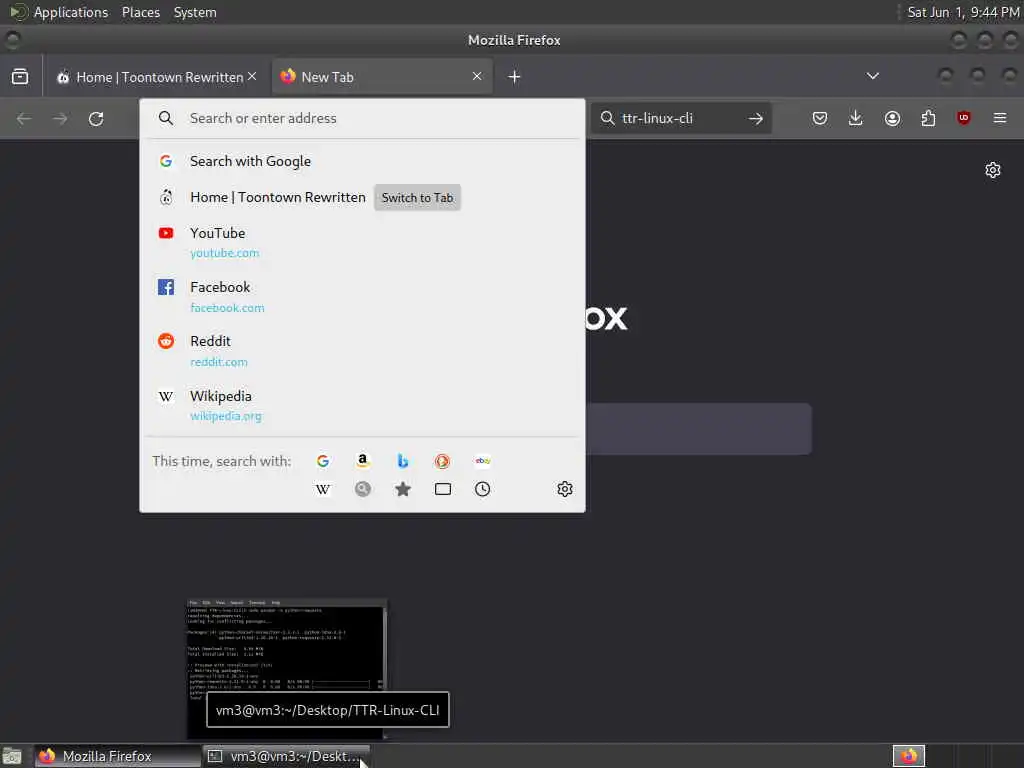Screen dimensions: 1024x768
Task: Open the YouTube suggestion
Action: point(362,242)
